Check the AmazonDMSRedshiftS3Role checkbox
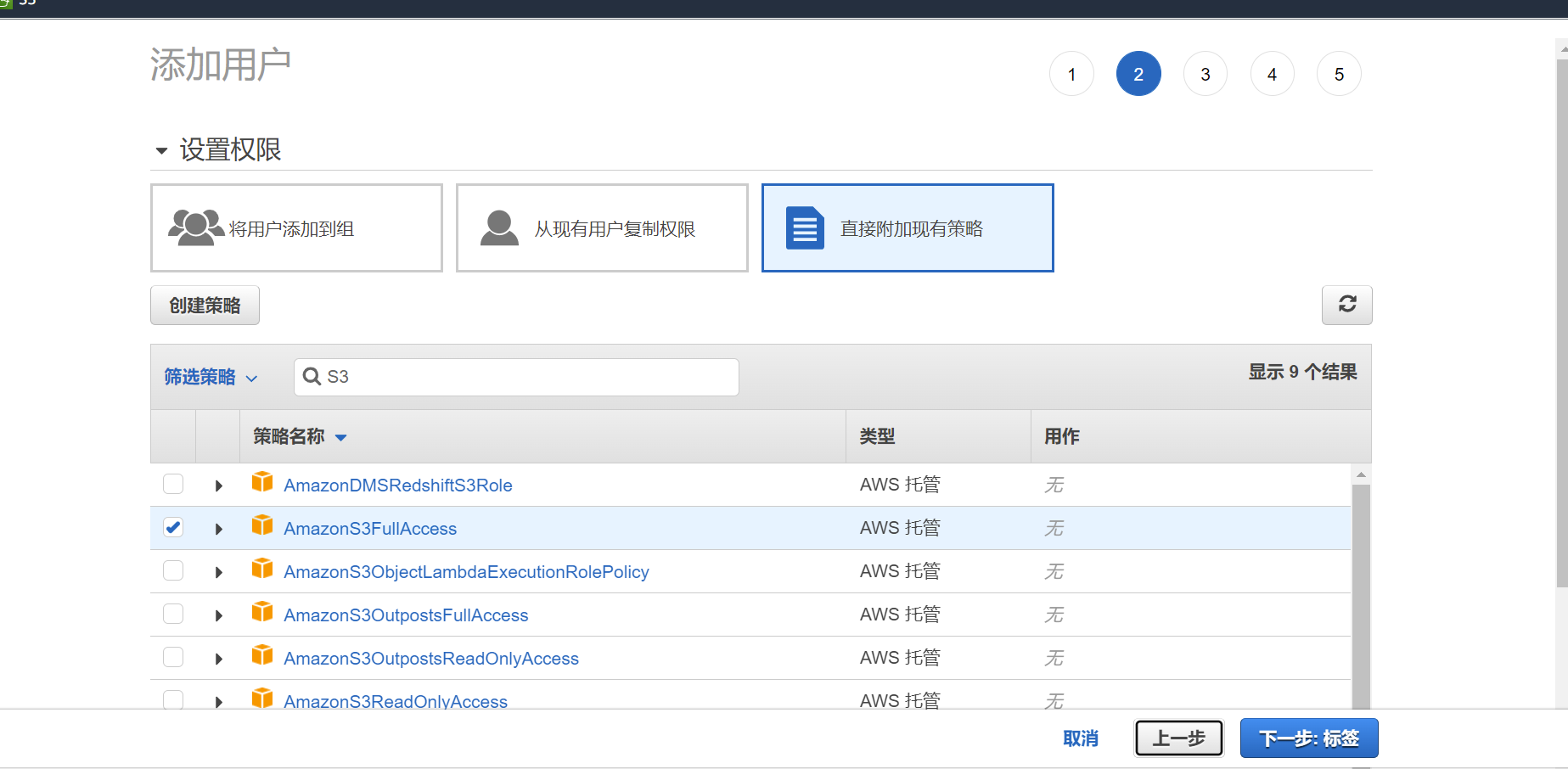This screenshot has height=769, width=1568. click(x=173, y=484)
